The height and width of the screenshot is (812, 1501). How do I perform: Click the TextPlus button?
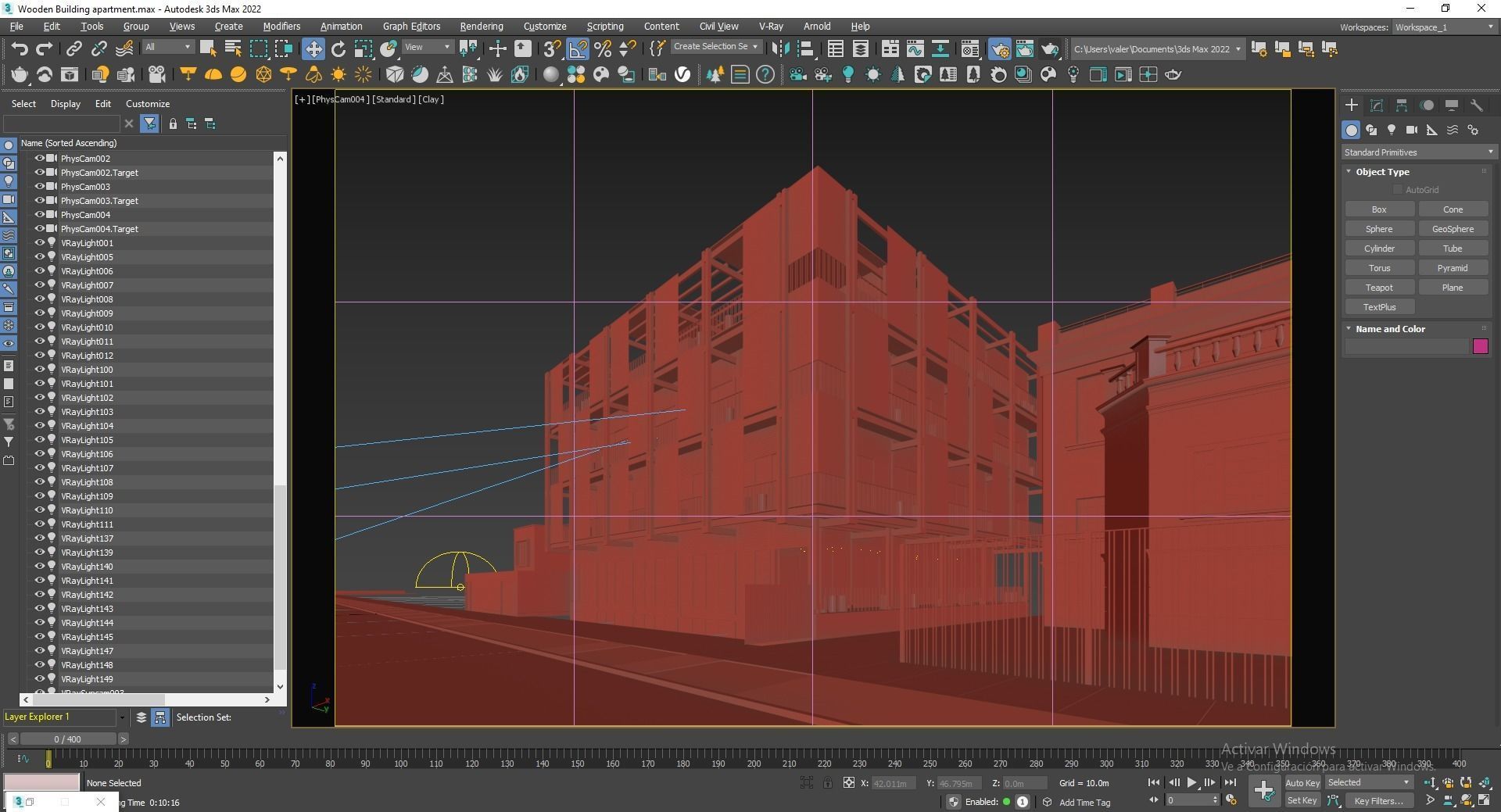pos(1379,307)
